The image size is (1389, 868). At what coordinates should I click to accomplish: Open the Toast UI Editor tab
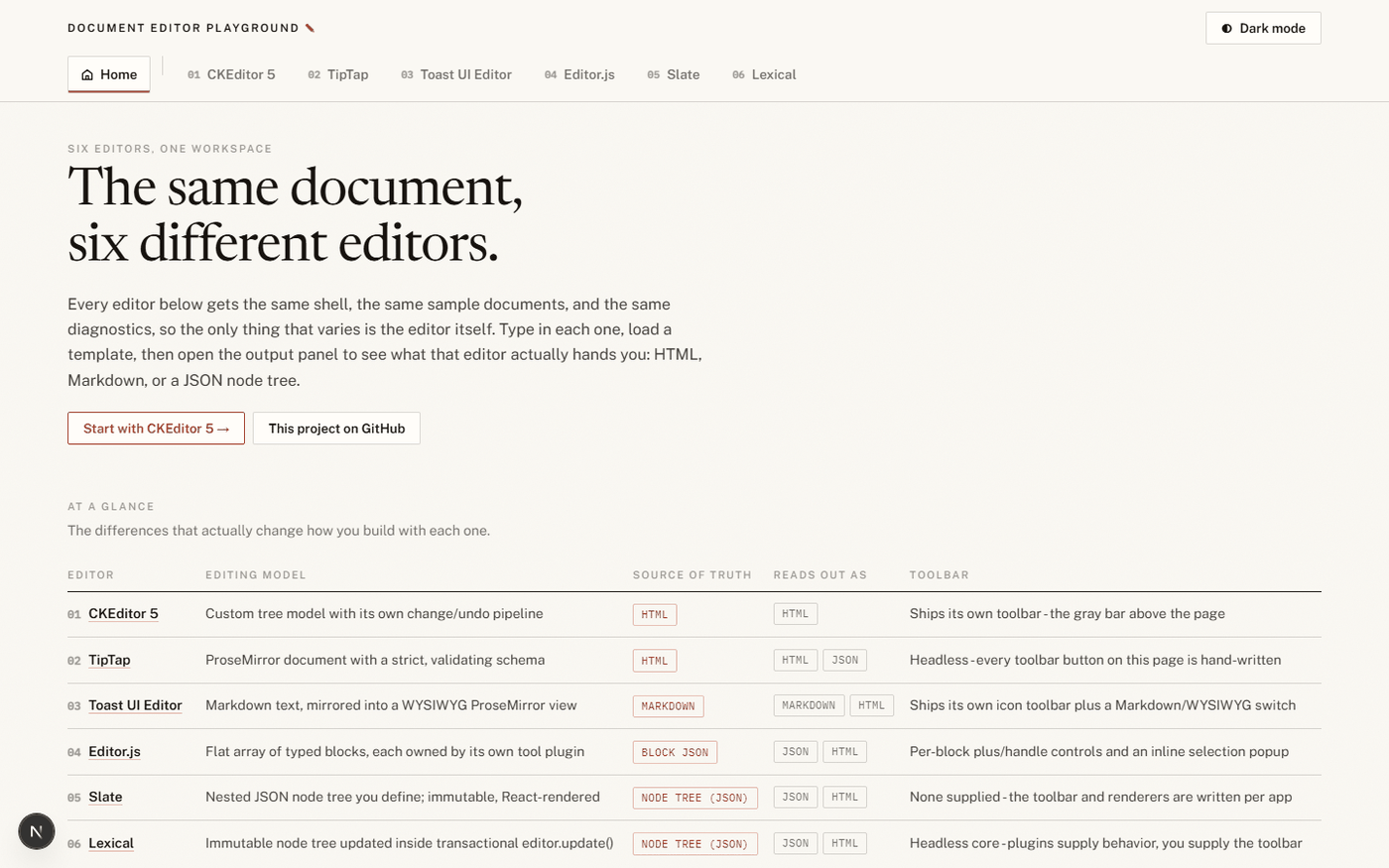pos(456,74)
